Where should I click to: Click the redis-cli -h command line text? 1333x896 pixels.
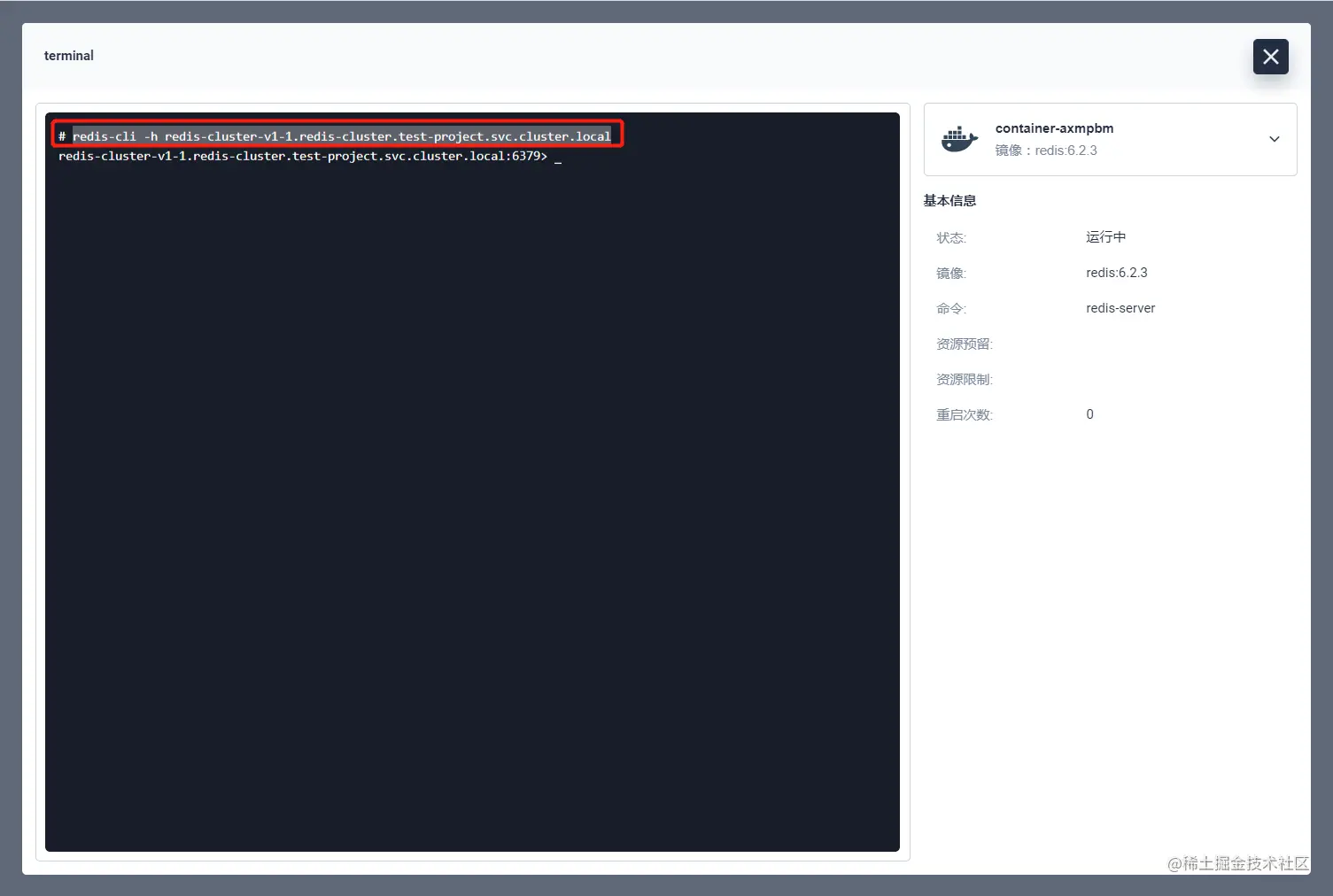[341, 136]
